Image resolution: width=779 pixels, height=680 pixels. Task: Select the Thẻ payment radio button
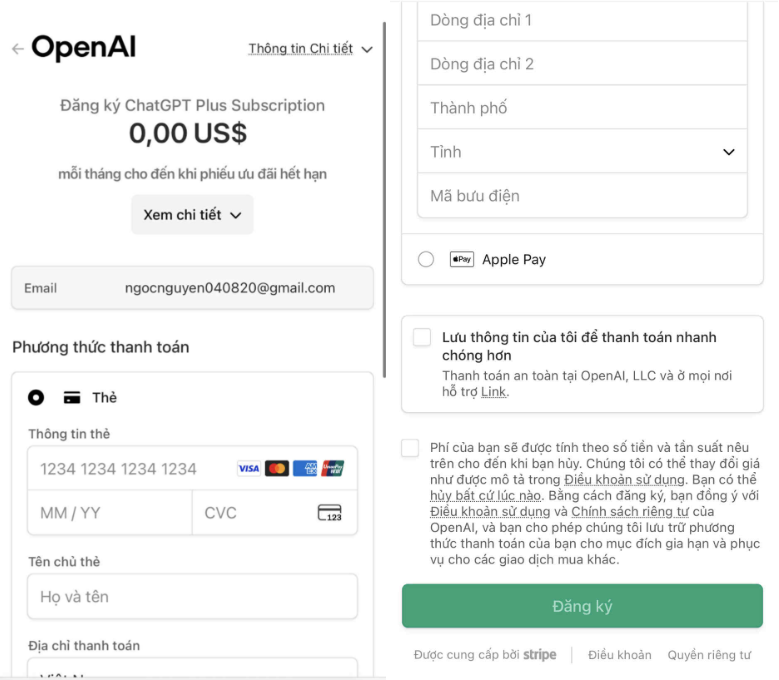tap(36, 397)
